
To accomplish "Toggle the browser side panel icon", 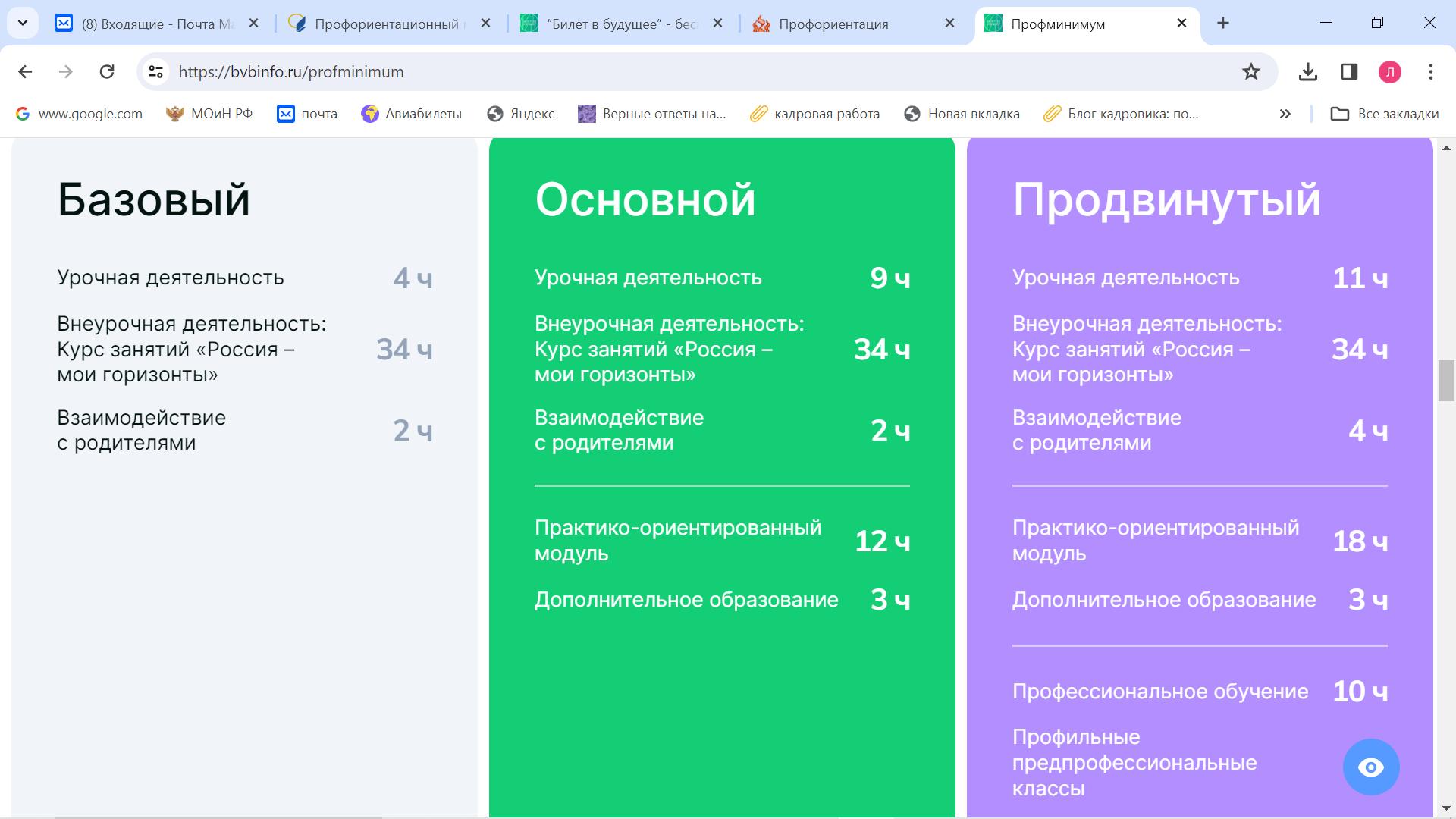I will point(1349,72).
